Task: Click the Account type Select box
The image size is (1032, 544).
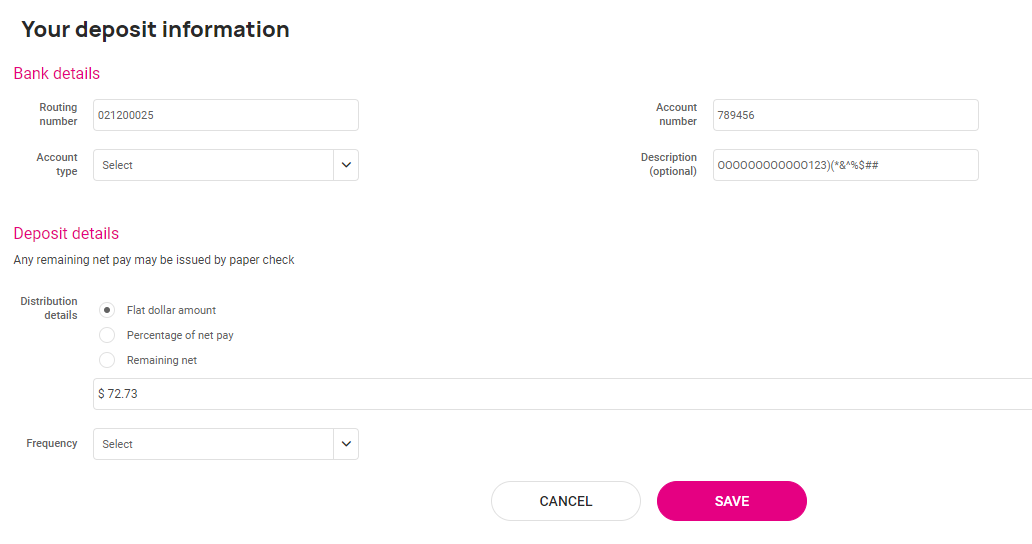Action: [x=226, y=165]
